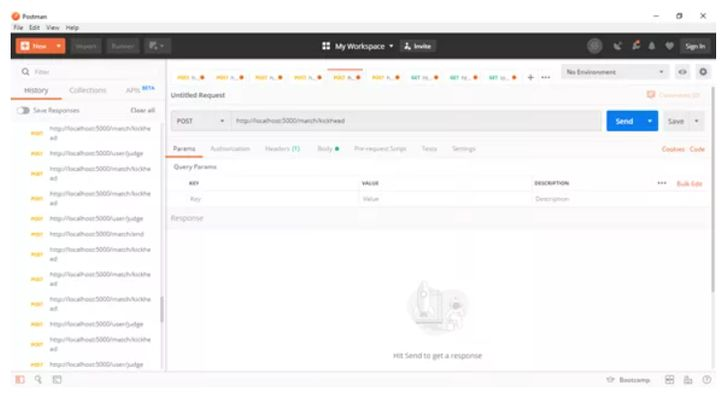Click the search magnifier in sidebar filter

pos(26,72)
